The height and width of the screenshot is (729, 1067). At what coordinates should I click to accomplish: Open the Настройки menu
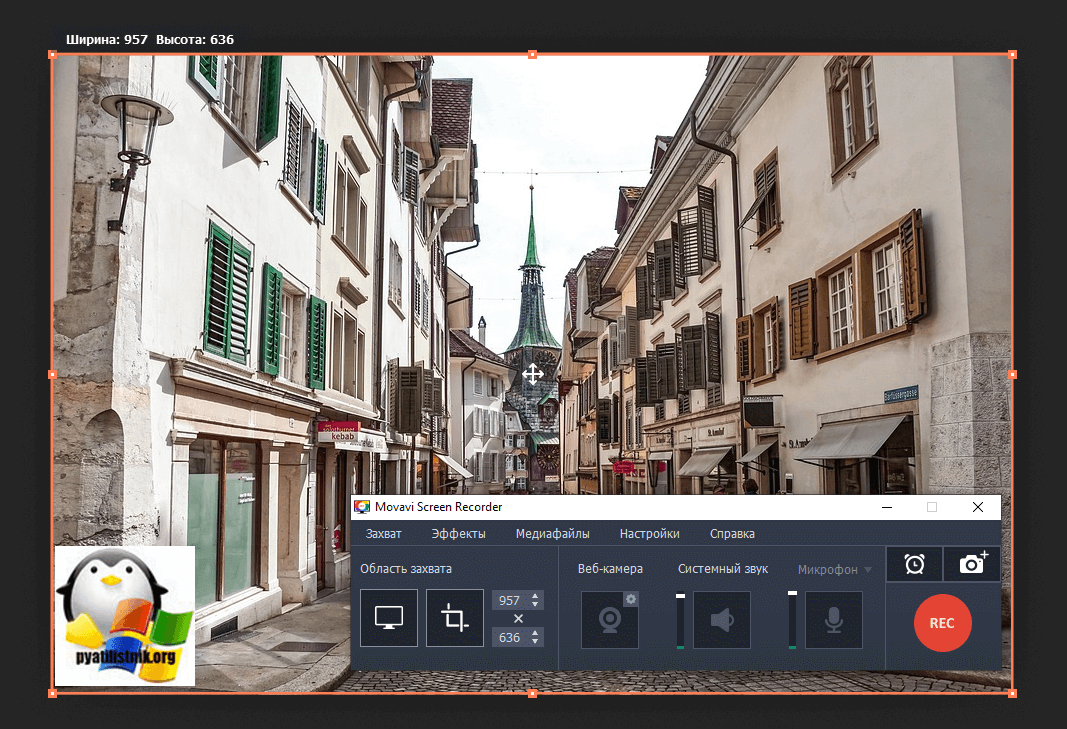[x=649, y=534]
